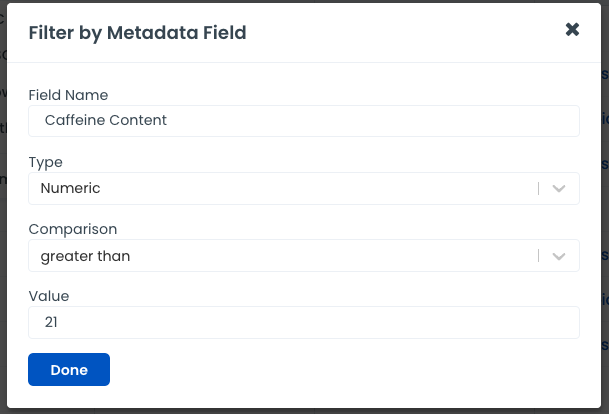Viewport: 609px width, 414px height.
Task: Open the Comparison dropdown arrow
Action: pos(559,256)
